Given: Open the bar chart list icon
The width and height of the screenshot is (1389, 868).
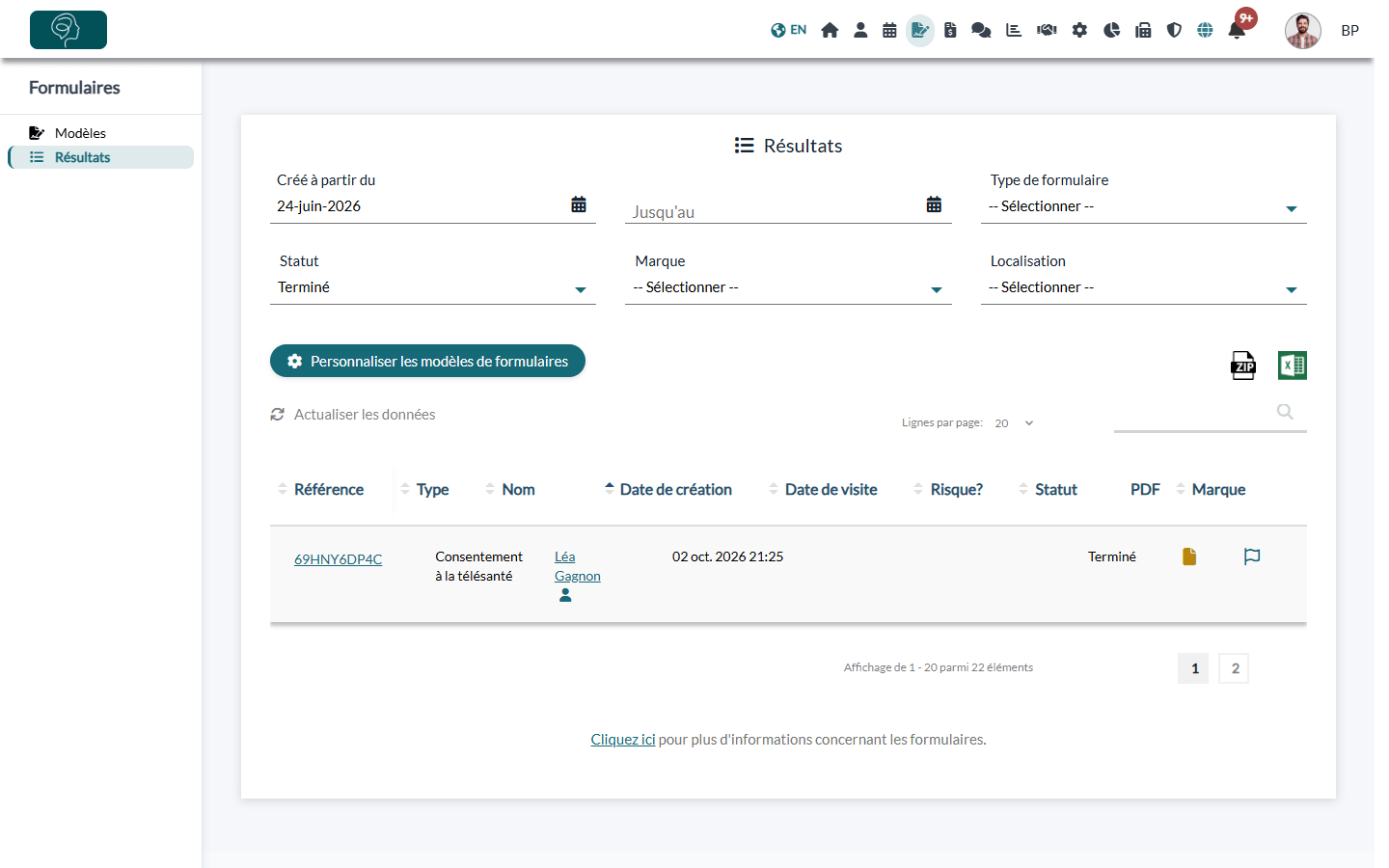Looking at the screenshot, I should (1014, 30).
